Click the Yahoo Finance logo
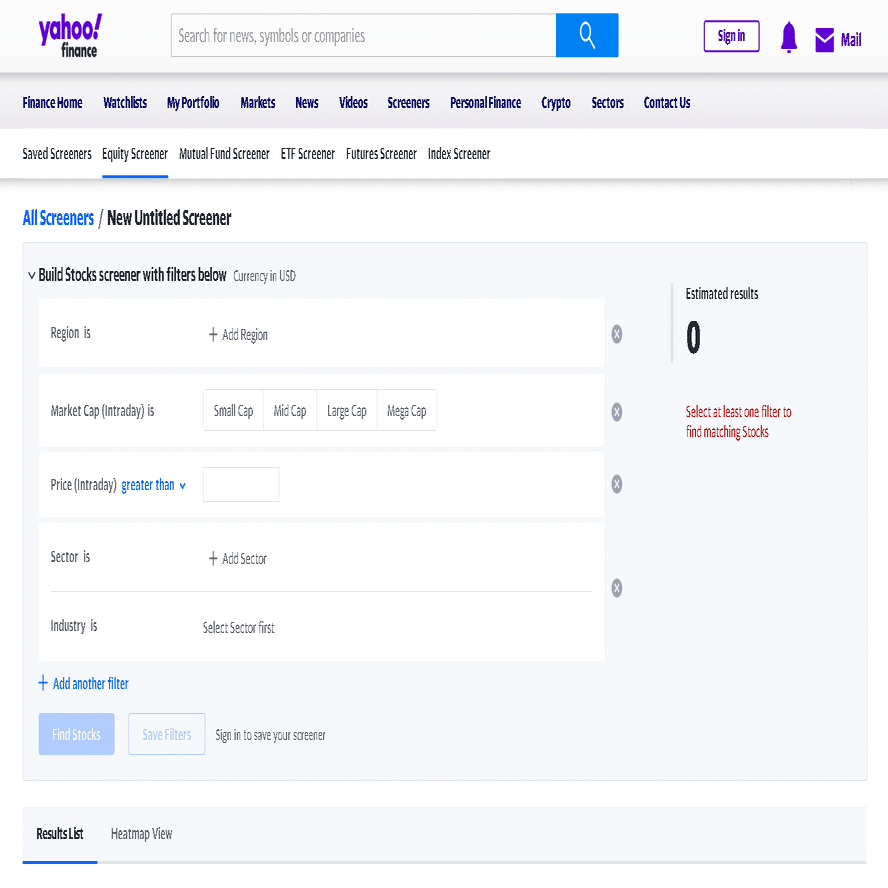888x888 pixels. [70, 36]
